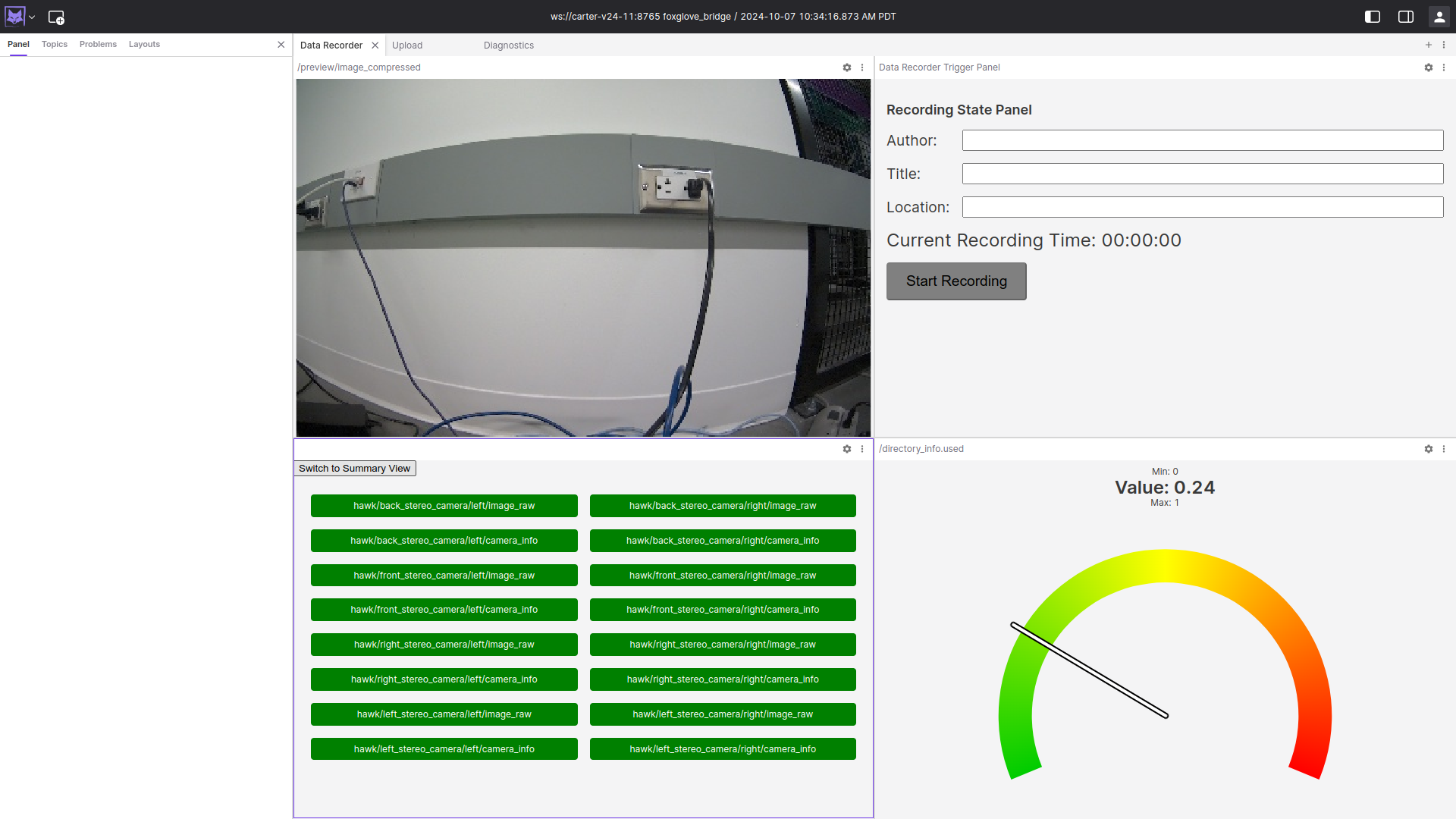Click inside the Author input field

click(x=1202, y=140)
